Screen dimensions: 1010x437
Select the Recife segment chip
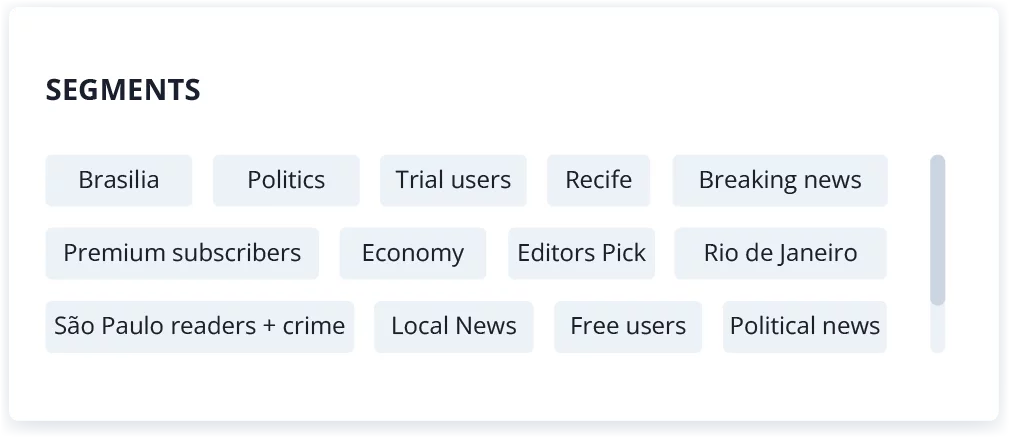pyautogui.click(x=598, y=180)
